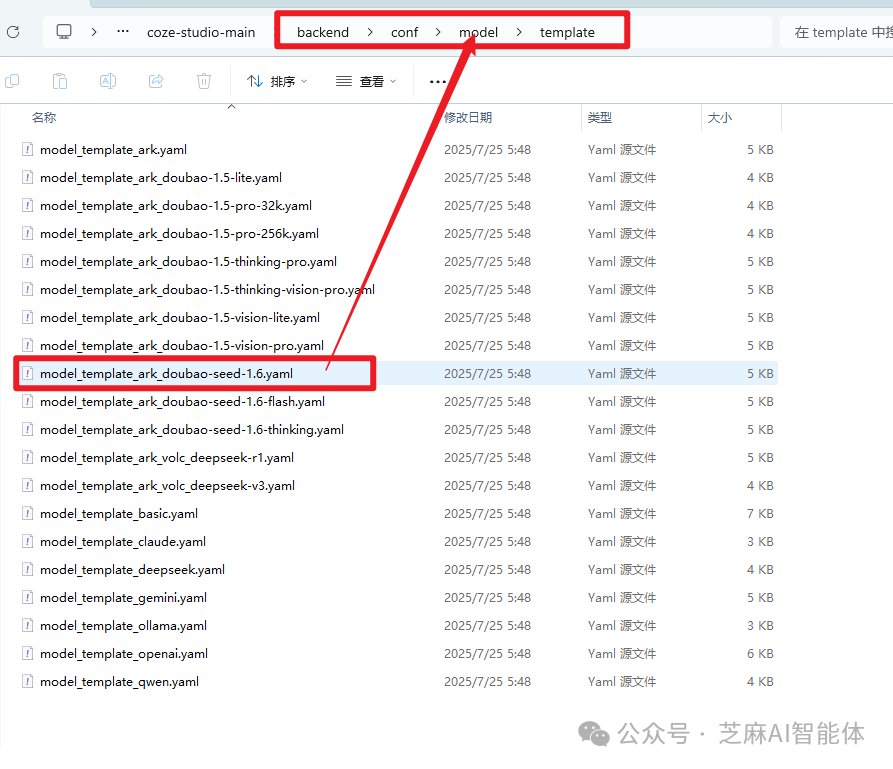Screen dimensions: 893x769
Task: Click 7 KB size of model_template_basic.yaml
Action: [760, 513]
